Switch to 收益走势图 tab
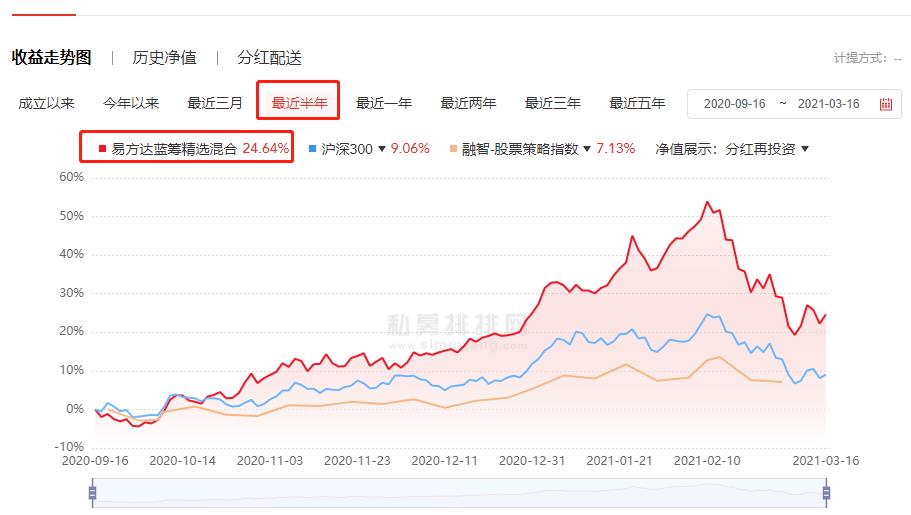 (52, 58)
